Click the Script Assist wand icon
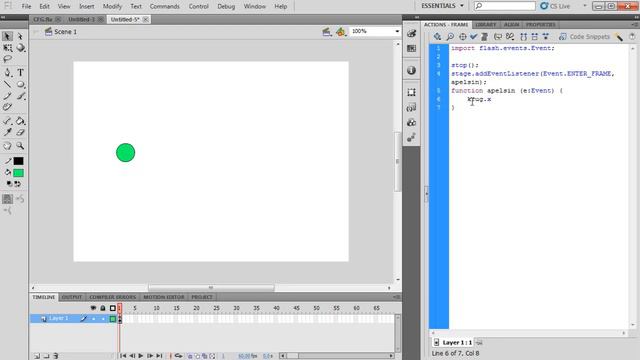The height and width of the screenshot is (360, 640). click(x=620, y=37)
